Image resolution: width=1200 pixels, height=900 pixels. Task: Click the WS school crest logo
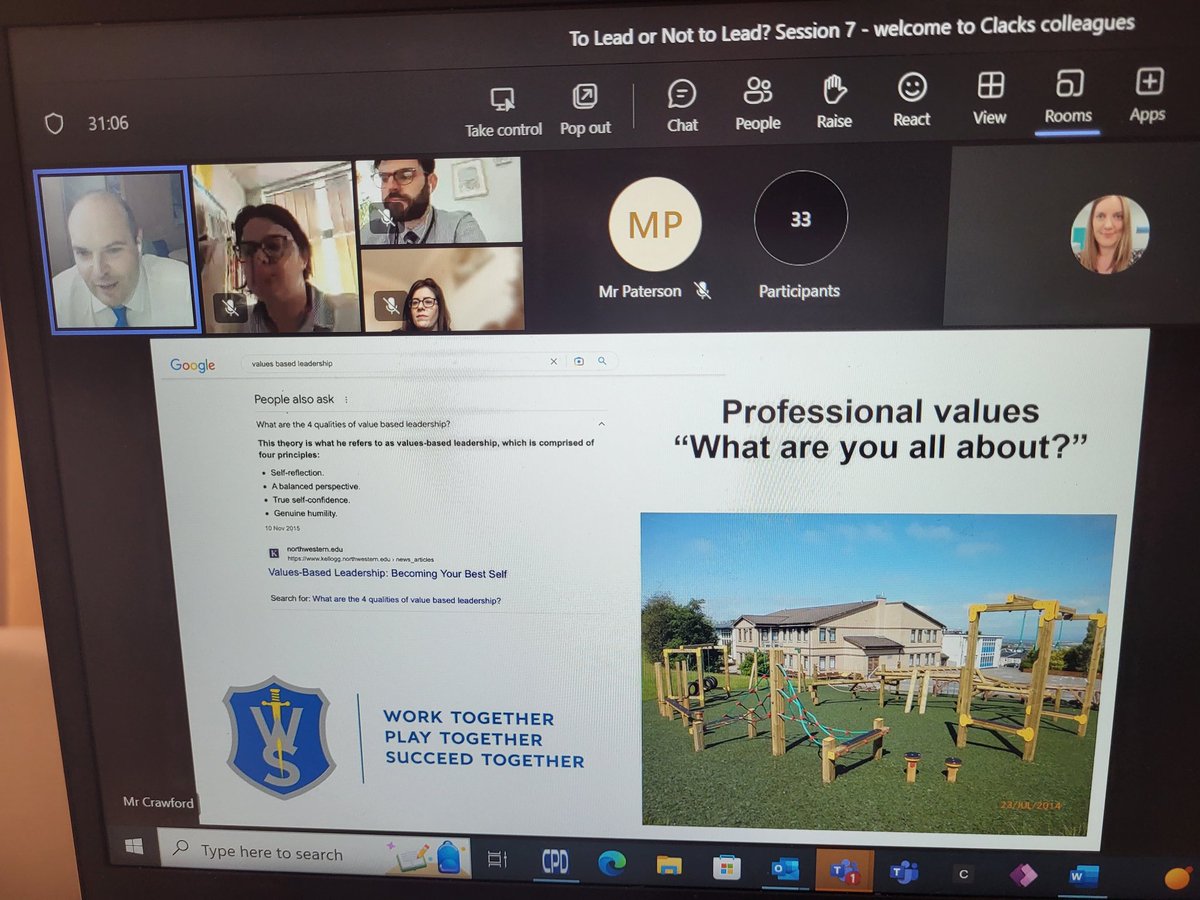(279, 738)
